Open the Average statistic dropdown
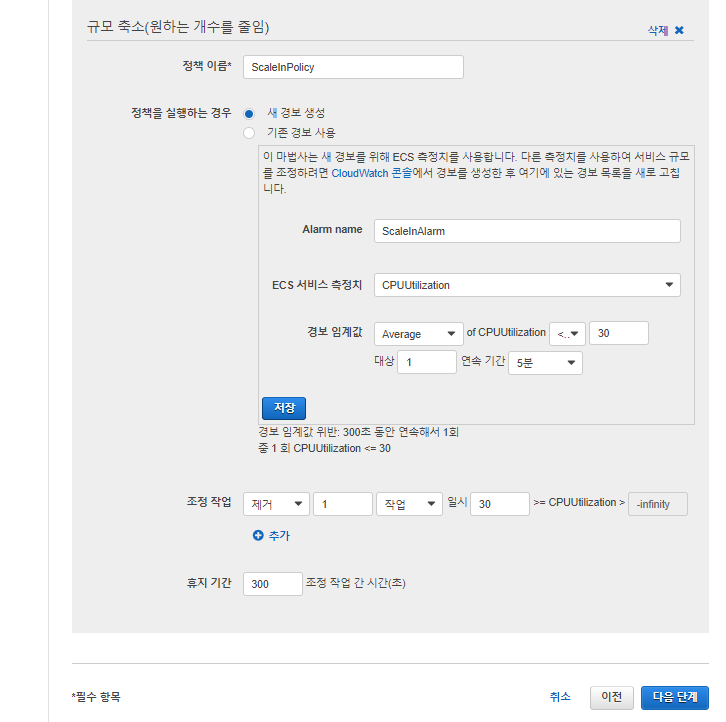Viewport: 726px width, 722px height. pos(419,334)
